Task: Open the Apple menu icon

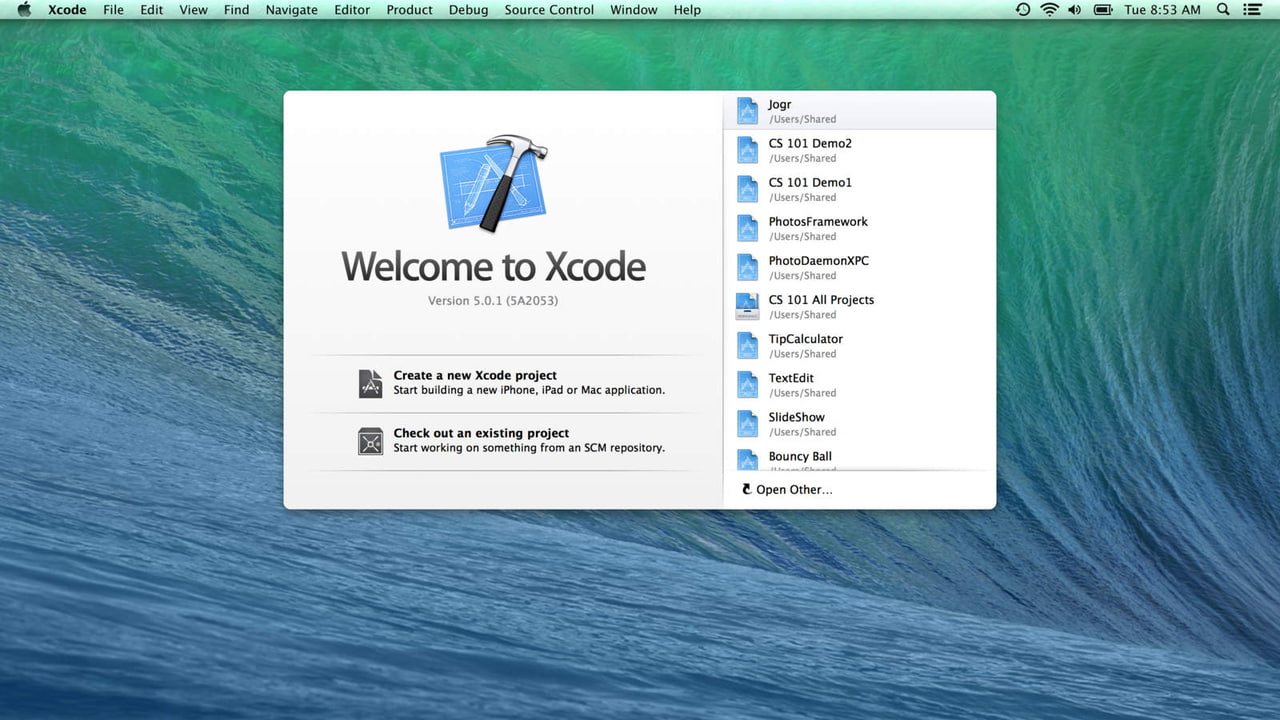Action: click(25, 10)
